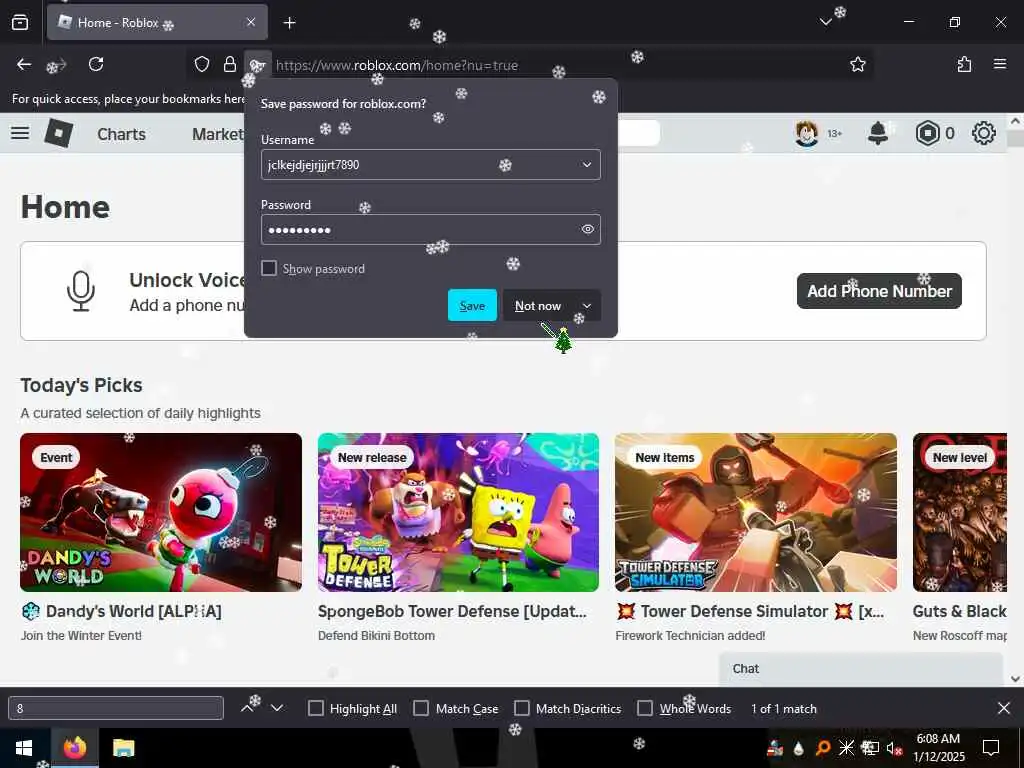The width and height of the screenshot is (1024, 768).
Task: Click the page scrollbar up arrow
Action: 1016,121
